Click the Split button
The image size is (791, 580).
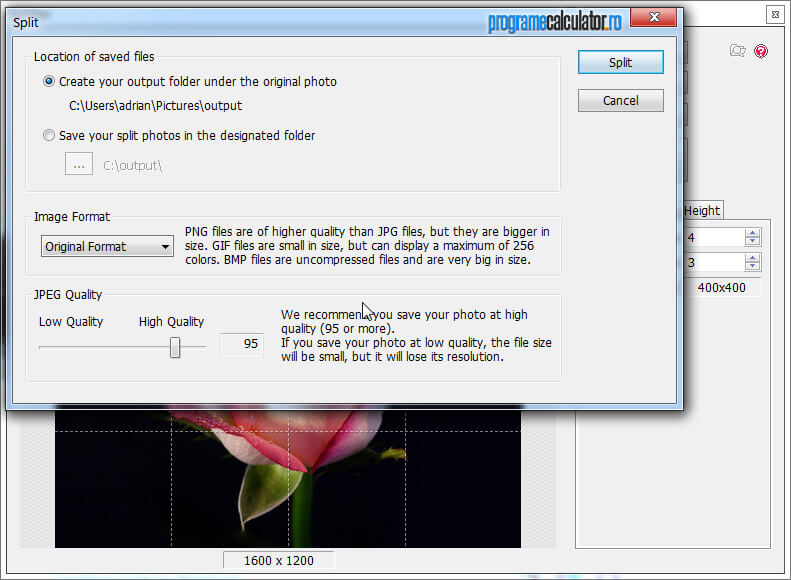click(x=620, y=62)
